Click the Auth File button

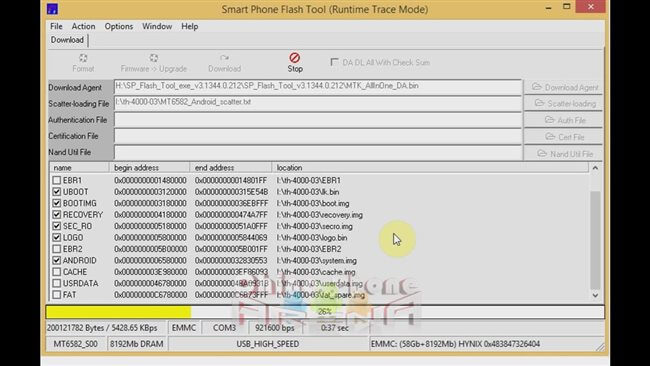pos(564,120)
